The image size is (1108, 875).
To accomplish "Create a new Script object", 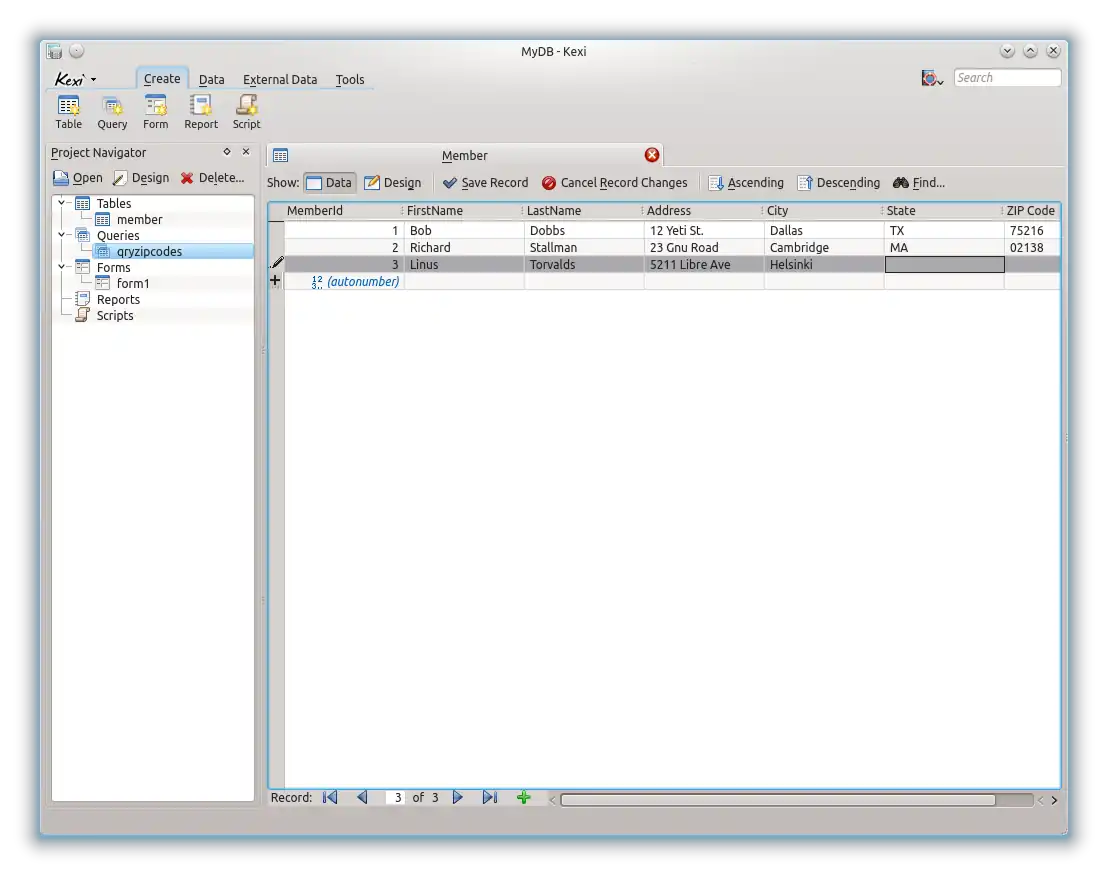I will 246,110.
